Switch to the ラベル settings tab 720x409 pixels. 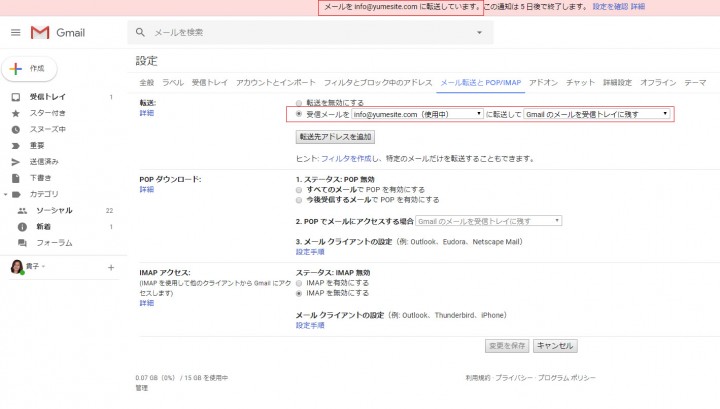tap(173, 83)
